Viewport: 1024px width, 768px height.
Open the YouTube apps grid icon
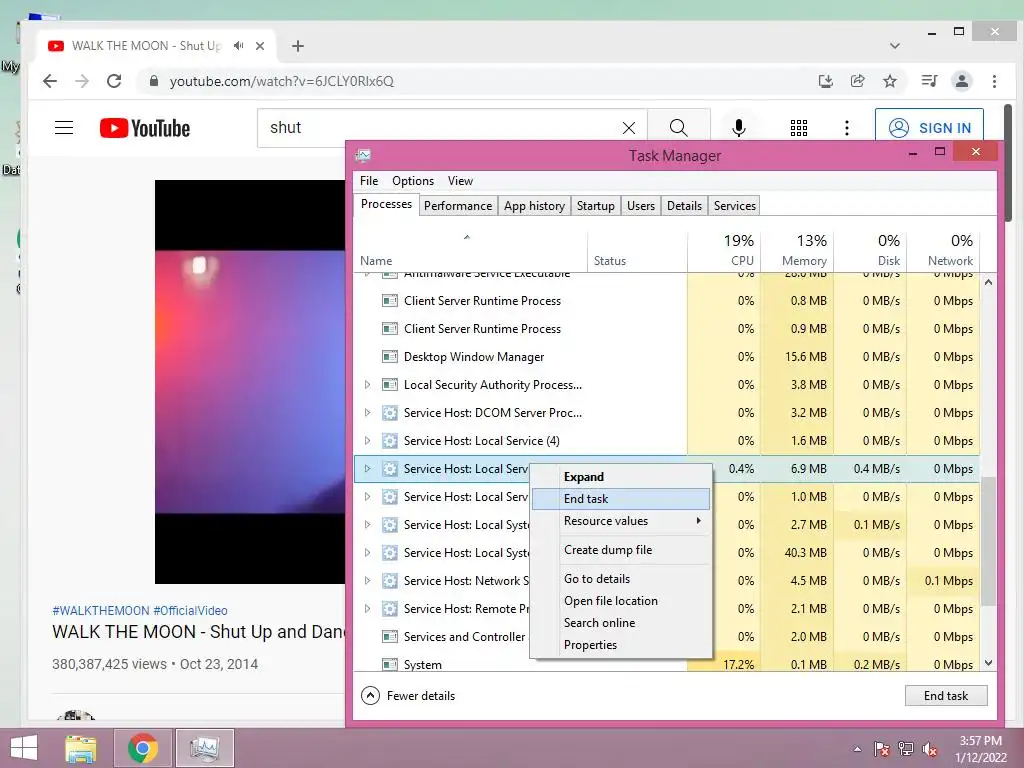click(799, 128)
